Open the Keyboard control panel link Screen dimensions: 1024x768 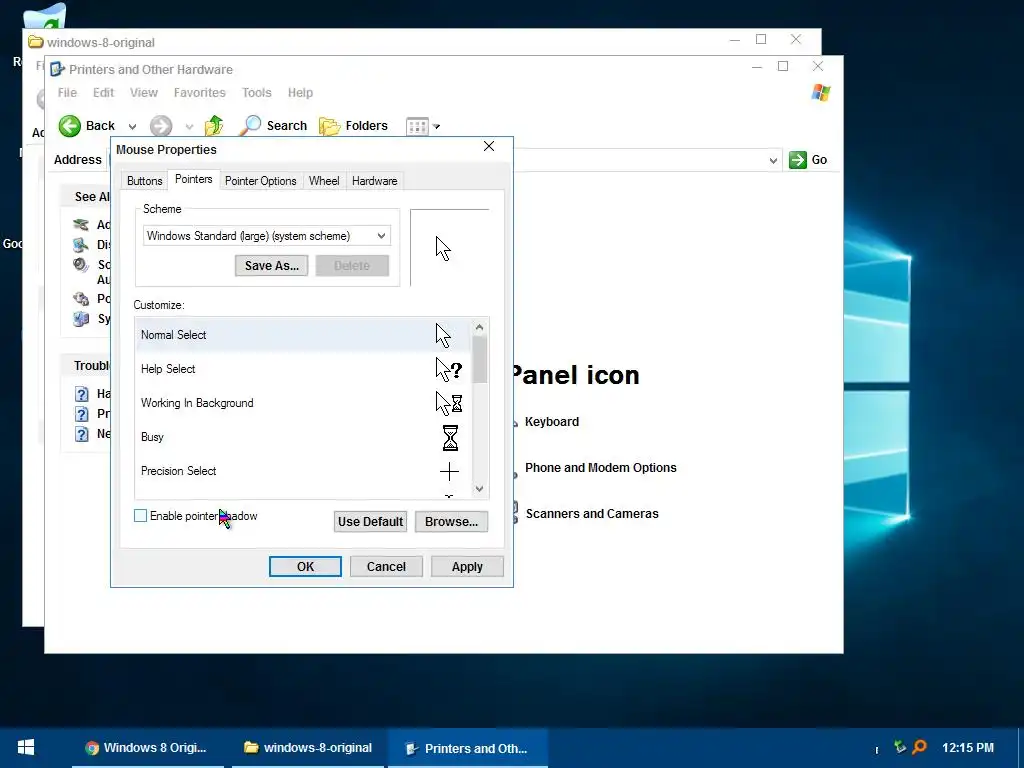[x=552, y=422]
